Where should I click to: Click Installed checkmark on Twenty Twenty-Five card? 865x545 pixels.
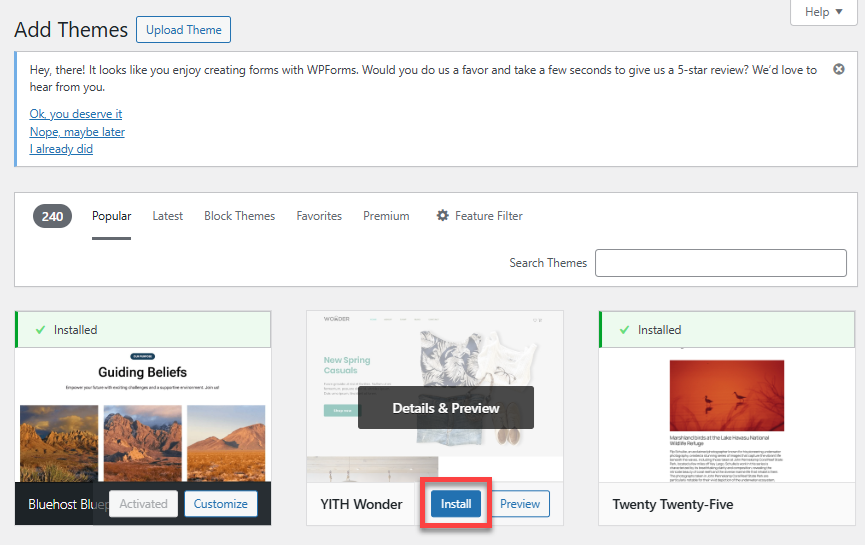624,330
